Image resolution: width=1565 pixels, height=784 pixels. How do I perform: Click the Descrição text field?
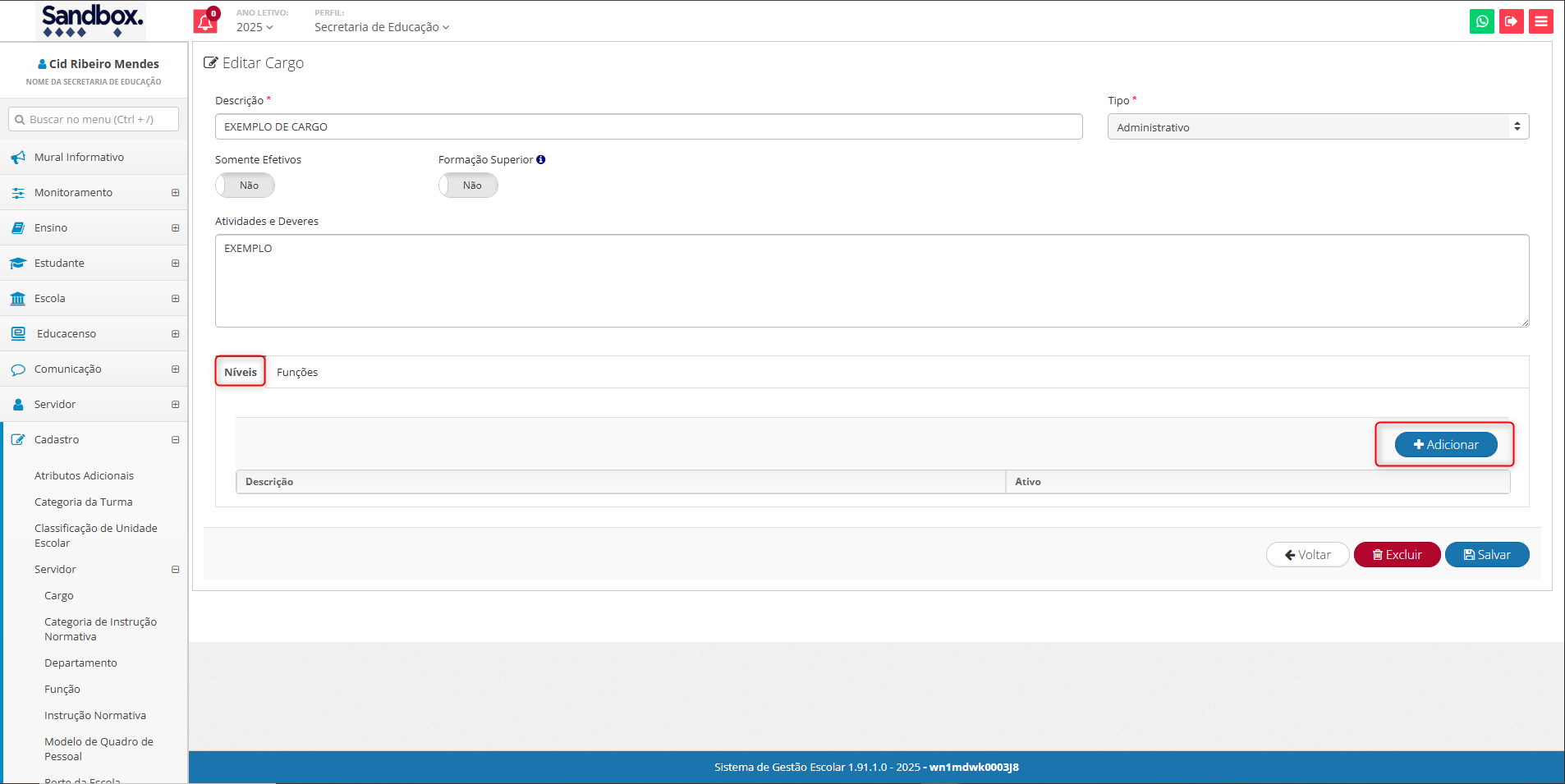point(648,127)
